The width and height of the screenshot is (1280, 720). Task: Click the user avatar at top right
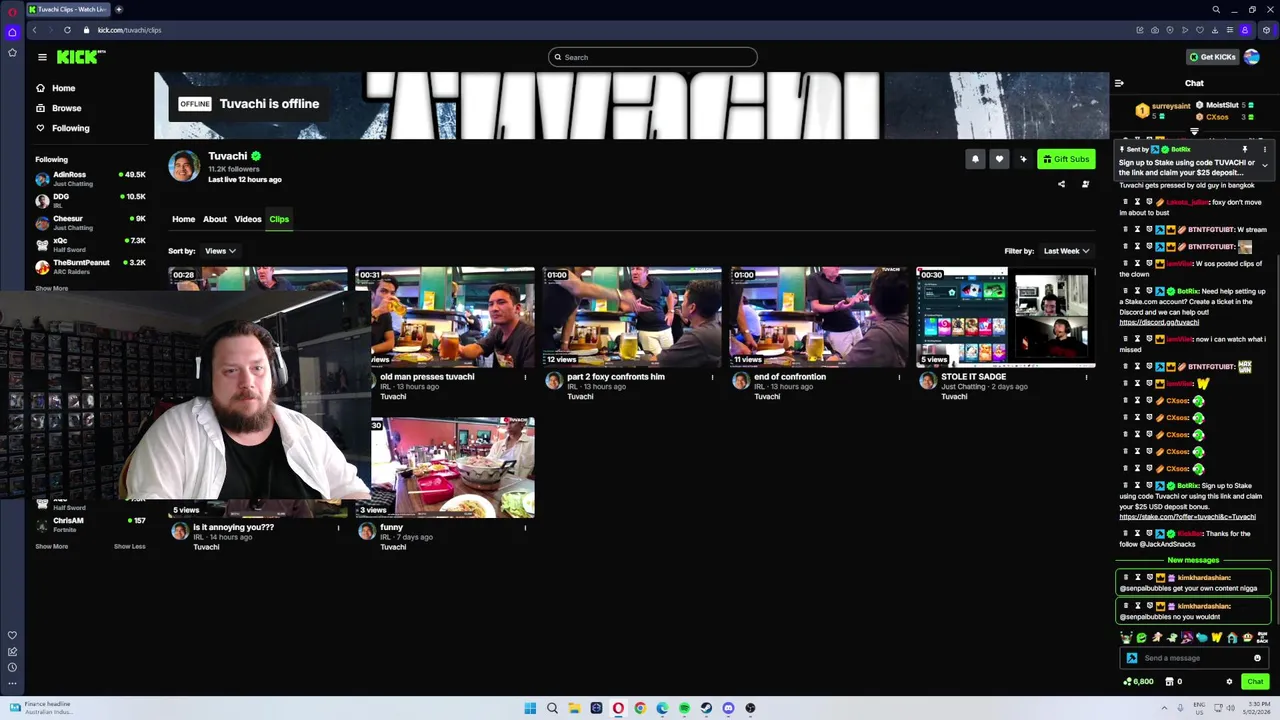[1251, 57]
